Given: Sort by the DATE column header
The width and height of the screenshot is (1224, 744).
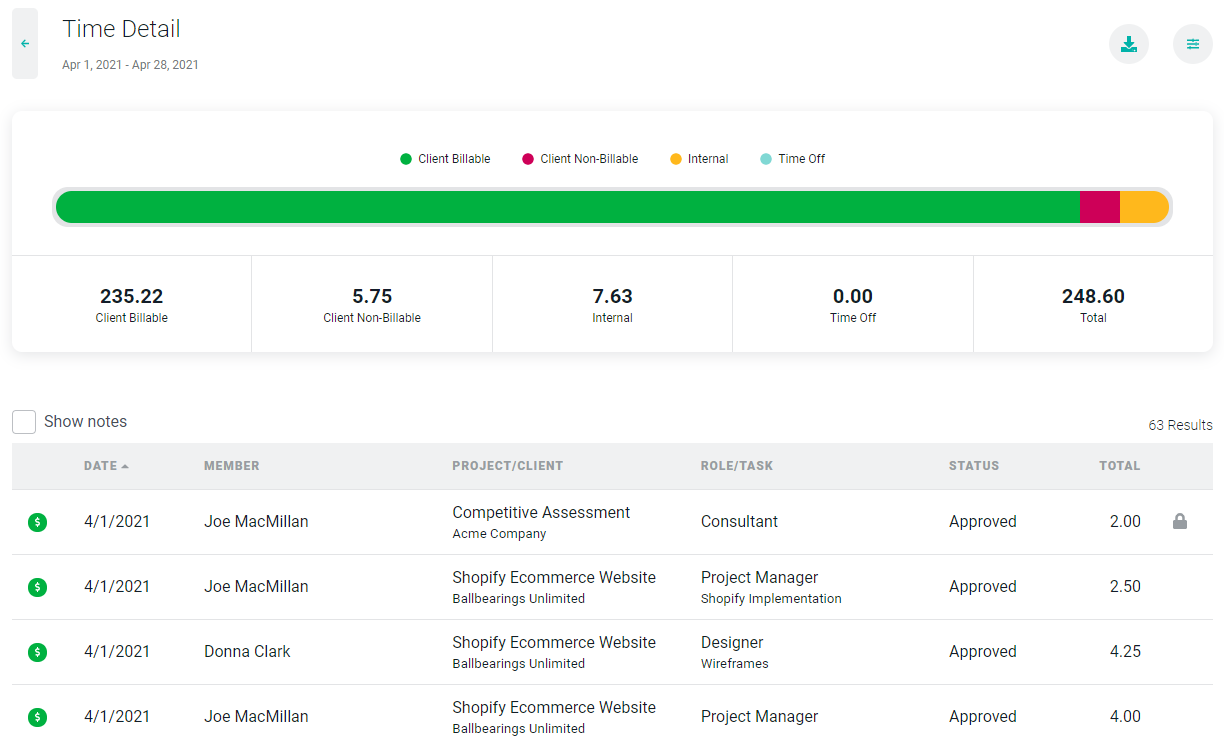Looking at the screenshot, I should [106, 466].
